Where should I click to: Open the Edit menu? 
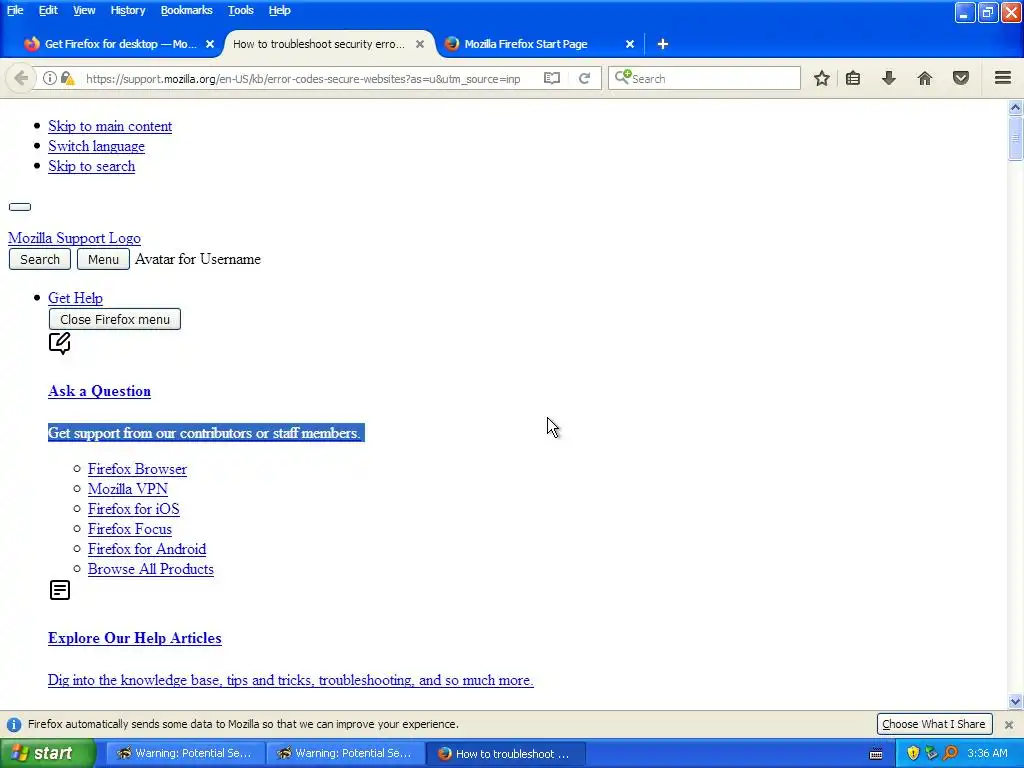tap(48, 10)
